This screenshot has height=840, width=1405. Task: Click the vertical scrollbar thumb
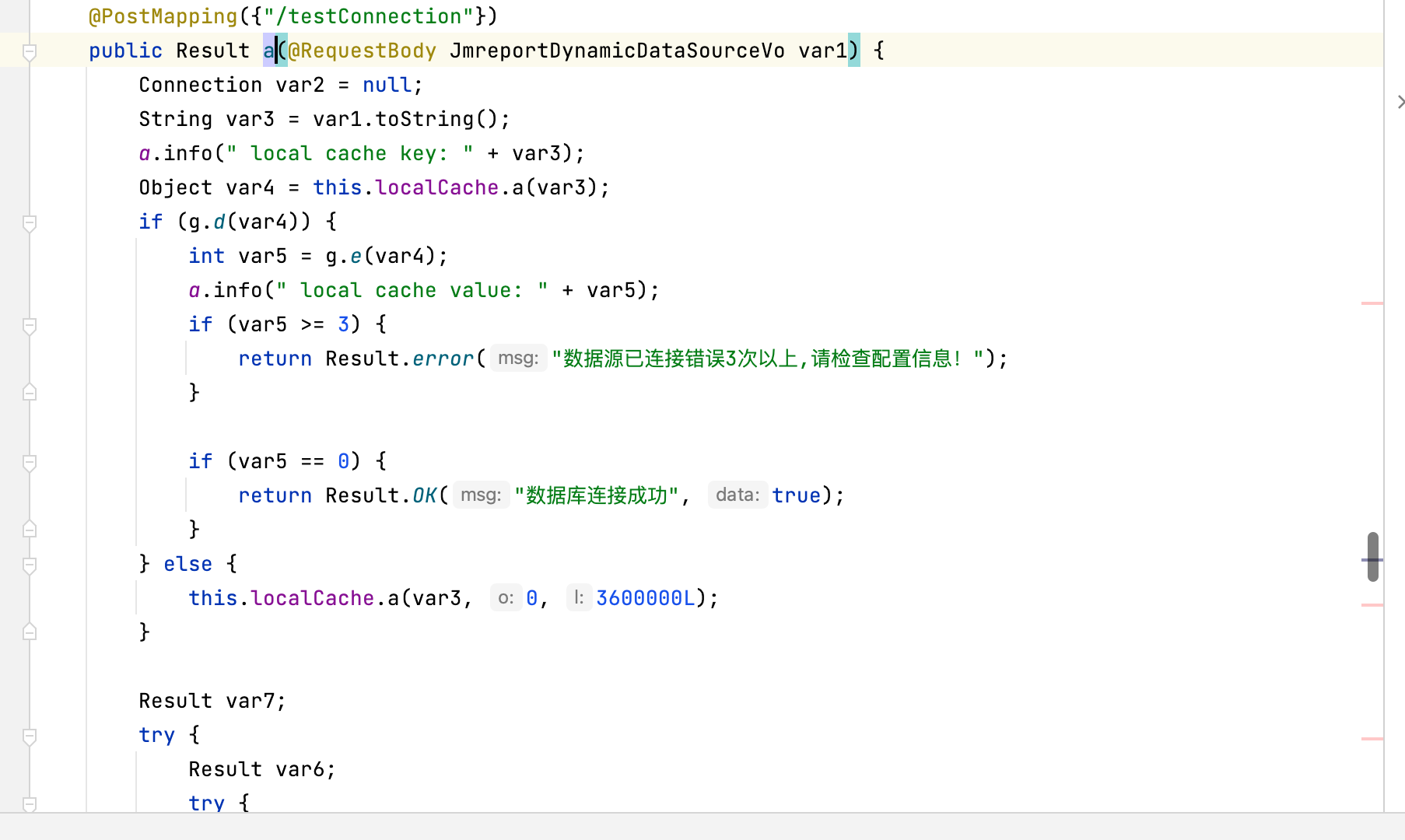1373,556
